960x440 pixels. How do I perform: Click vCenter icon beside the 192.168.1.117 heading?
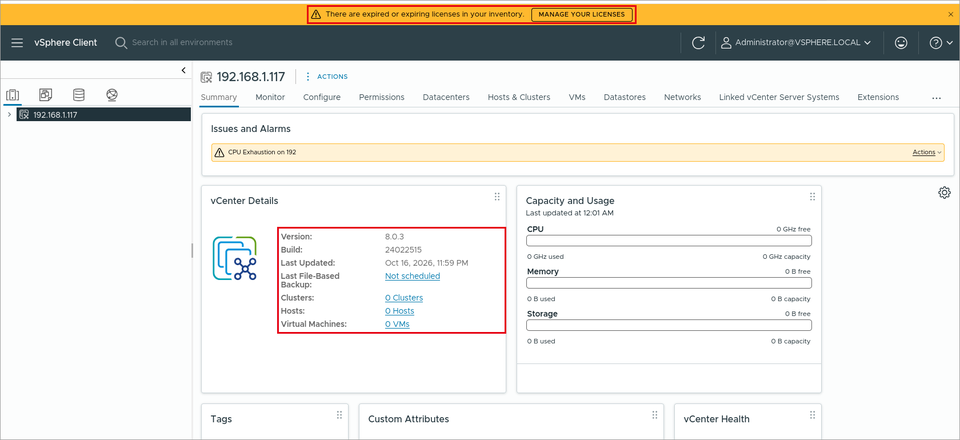click(206, 76)
